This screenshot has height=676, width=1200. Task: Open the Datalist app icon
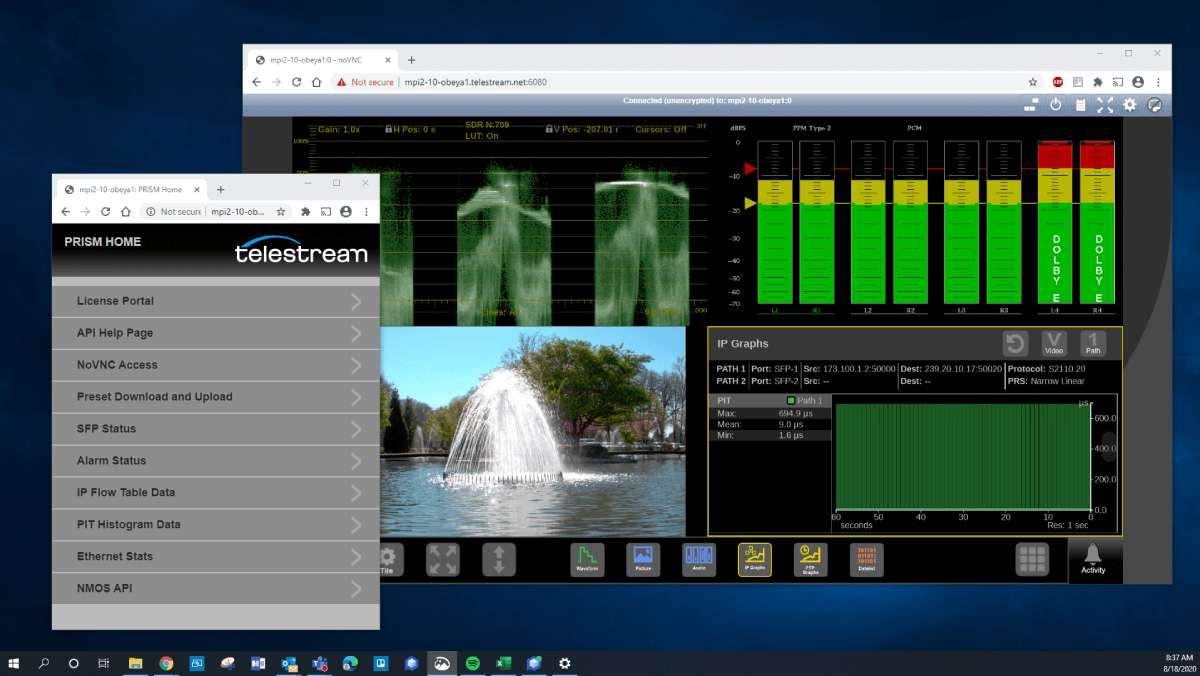866,559
